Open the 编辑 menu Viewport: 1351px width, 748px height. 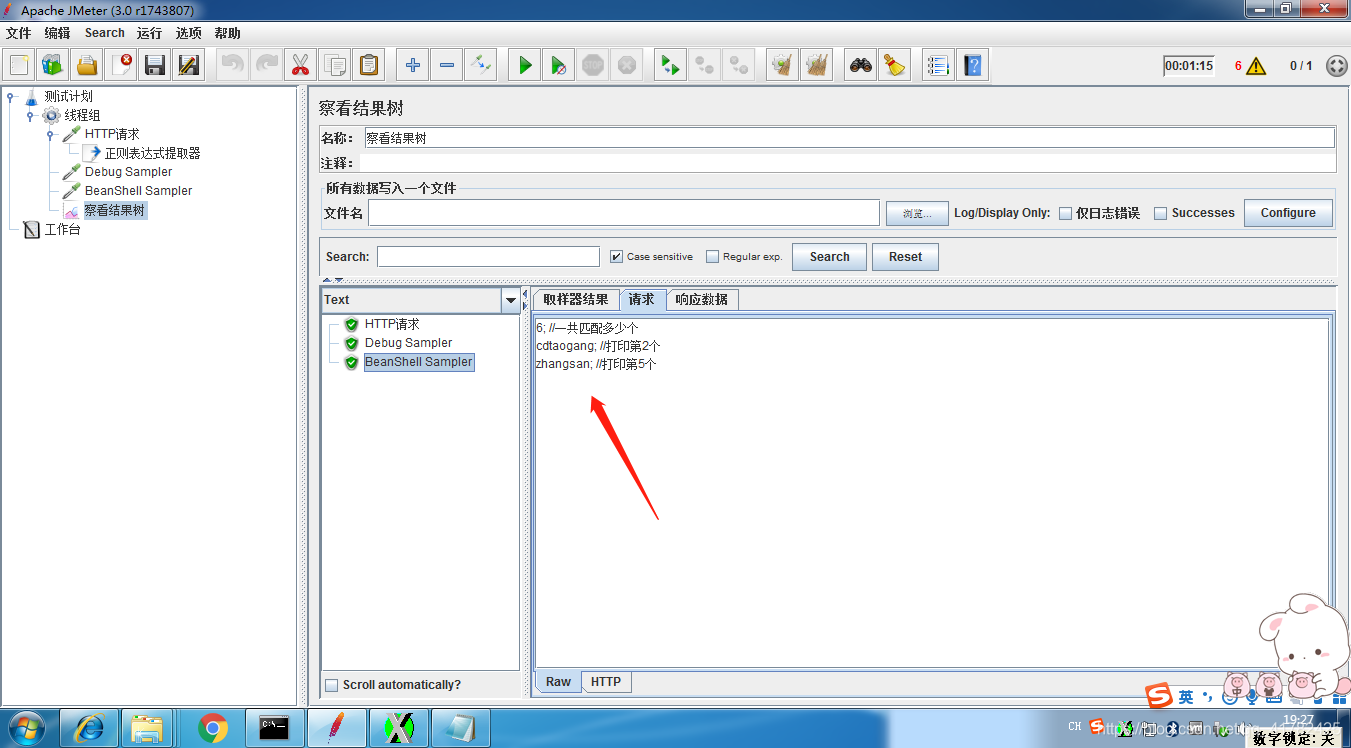click(x=57, y=33)
